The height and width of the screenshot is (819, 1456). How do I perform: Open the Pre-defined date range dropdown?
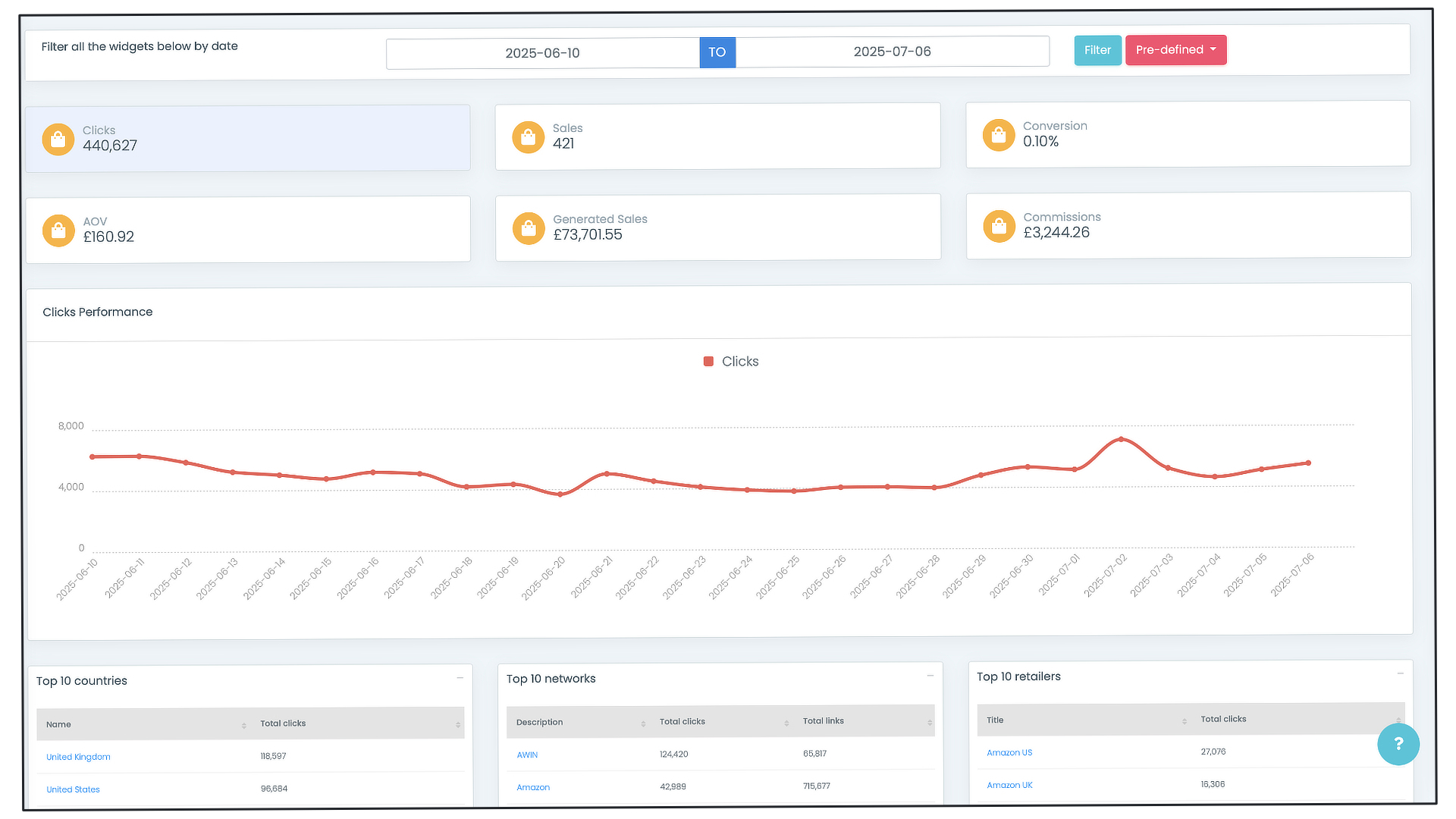coord(1175,50)
